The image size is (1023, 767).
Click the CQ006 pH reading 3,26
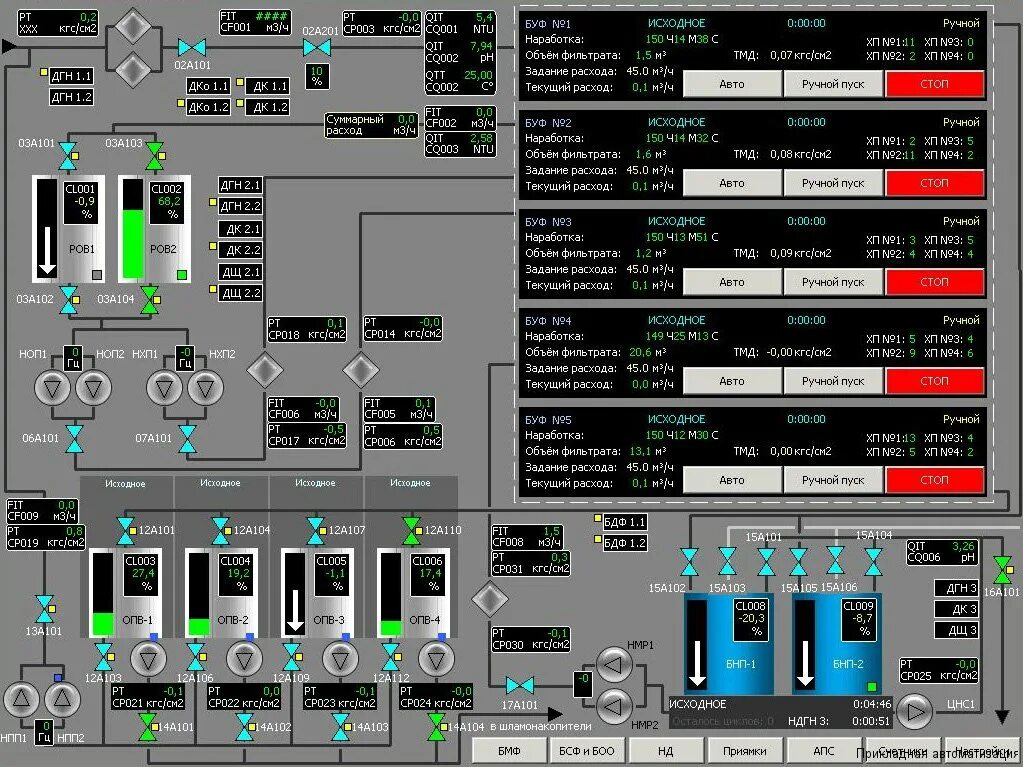[963, 547]
